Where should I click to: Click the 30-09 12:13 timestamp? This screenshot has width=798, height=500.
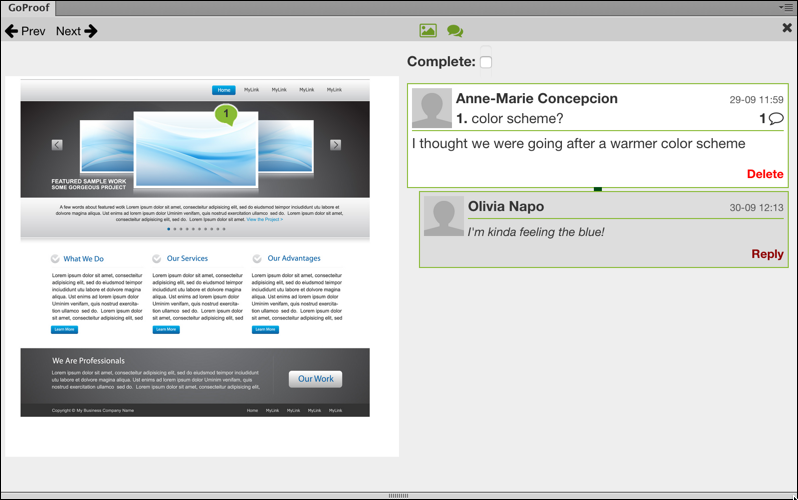tap(756, 208)
